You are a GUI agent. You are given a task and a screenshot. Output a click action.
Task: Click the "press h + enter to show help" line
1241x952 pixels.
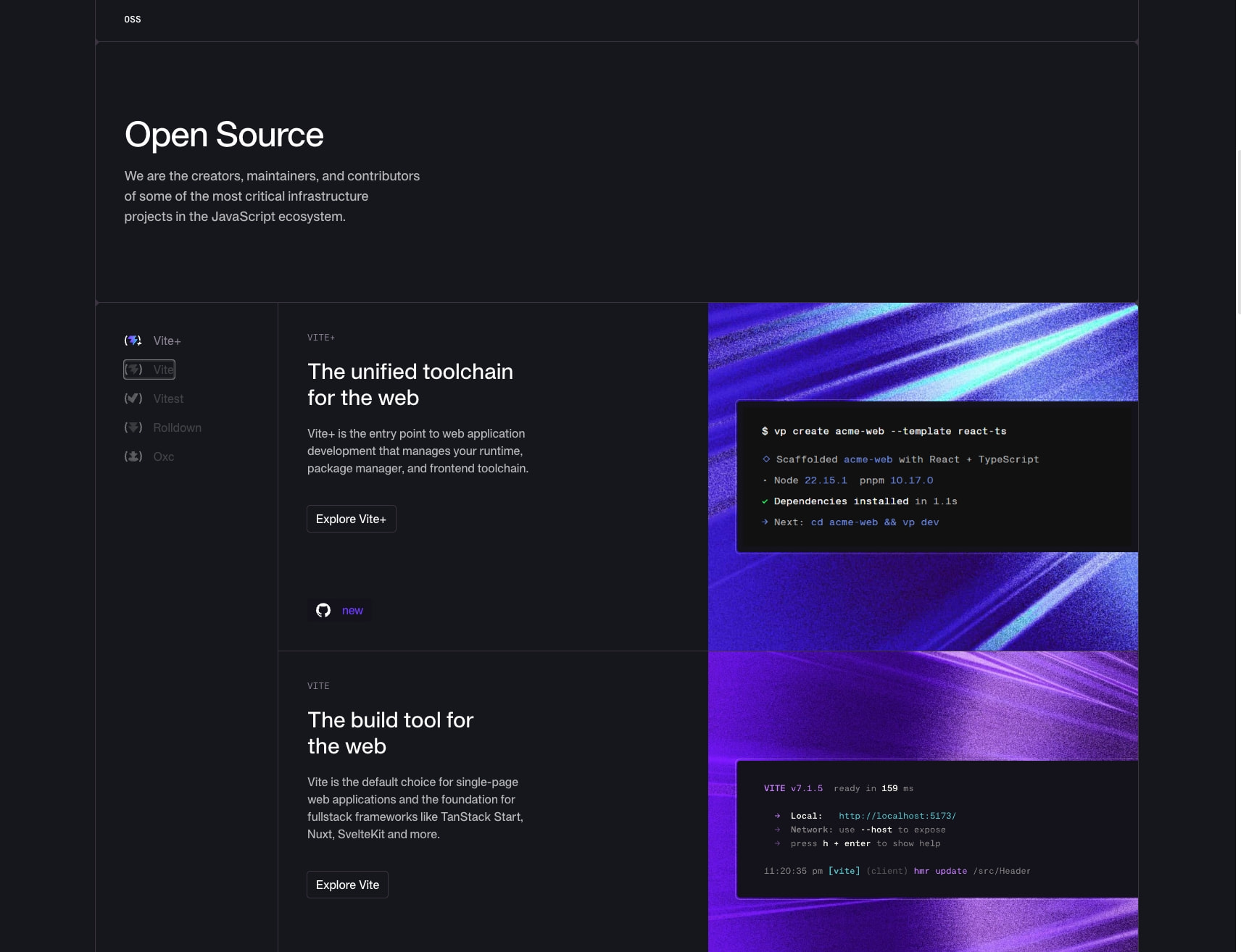857,843
